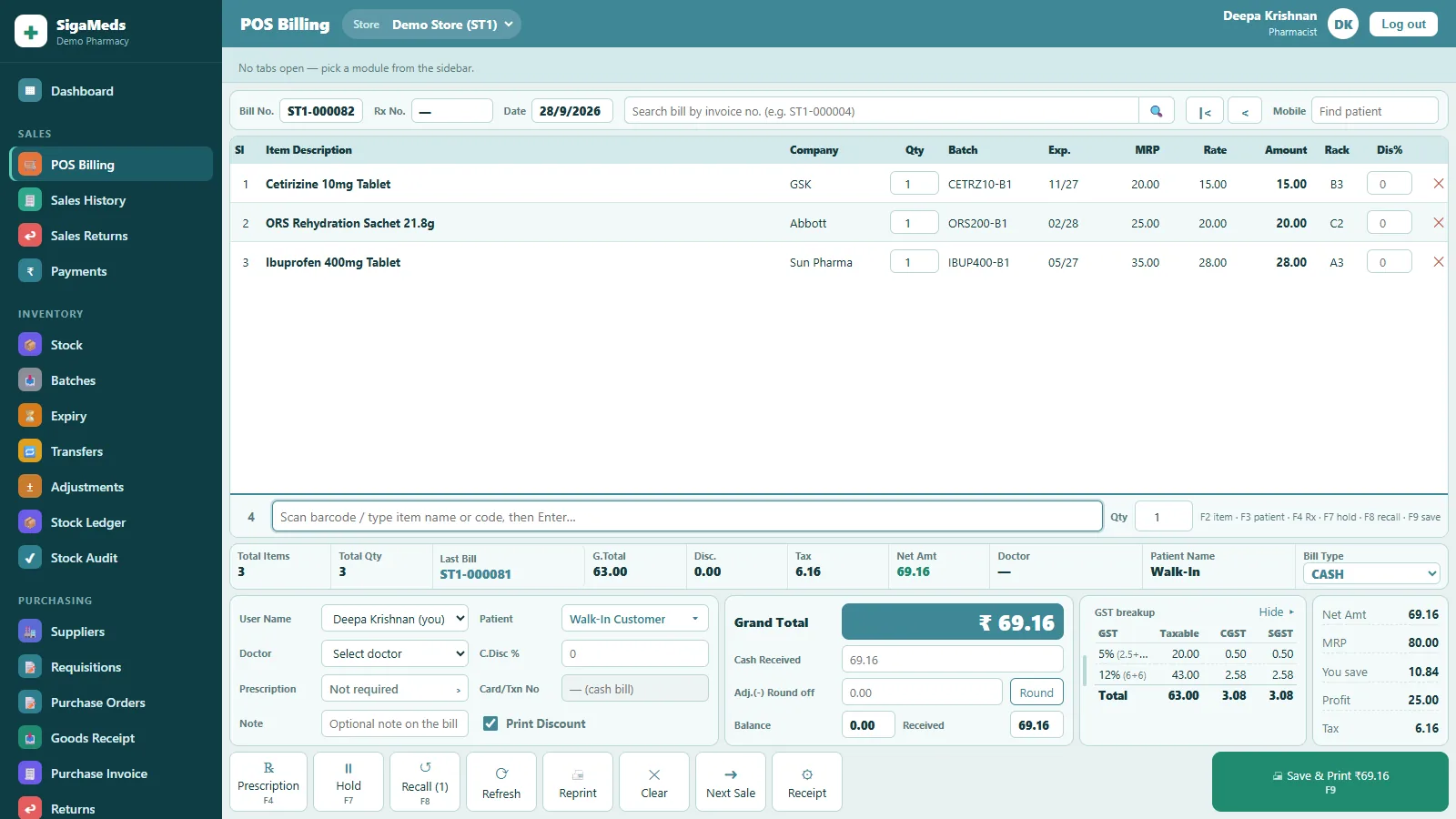The image size is (1456, 819).
Task: Expand the User Name dropdown
Action: click(395, 619)
